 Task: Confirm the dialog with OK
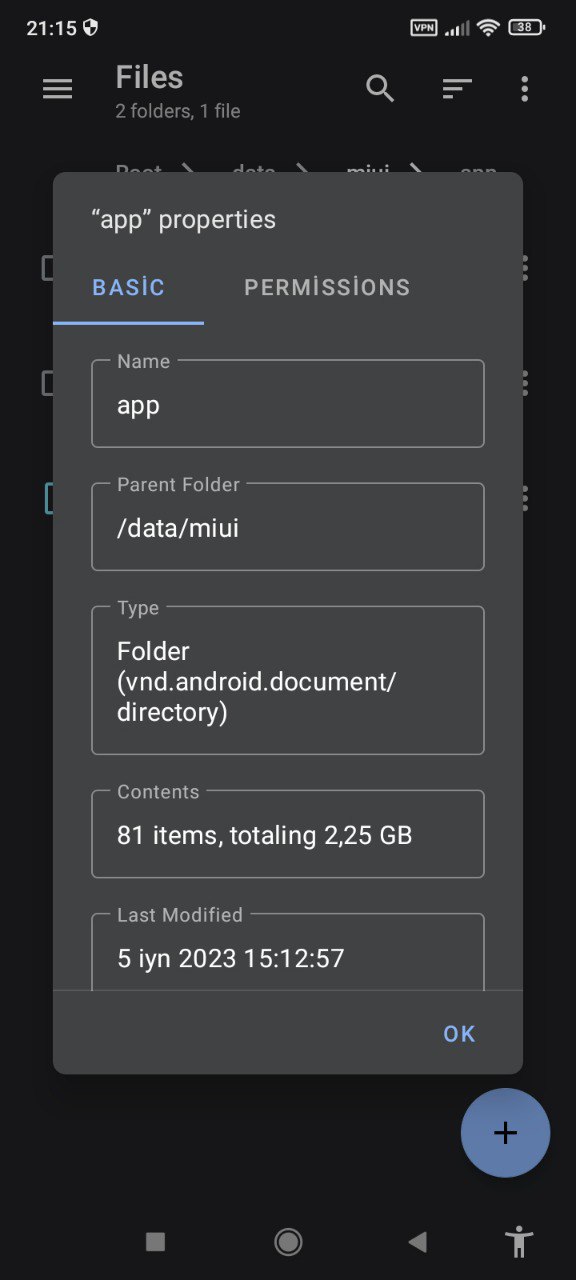click(x=460, y=1034)
